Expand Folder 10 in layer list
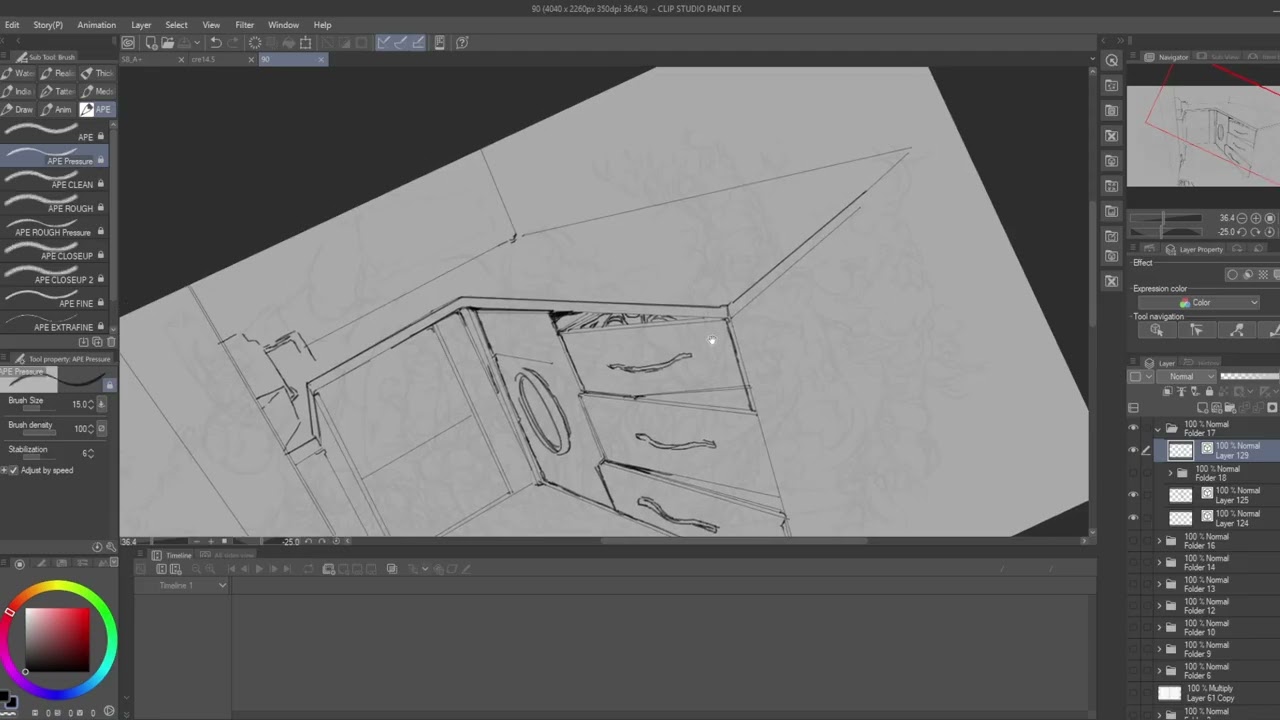Viewport: 1280px width, 720px height. point(1159,628)
